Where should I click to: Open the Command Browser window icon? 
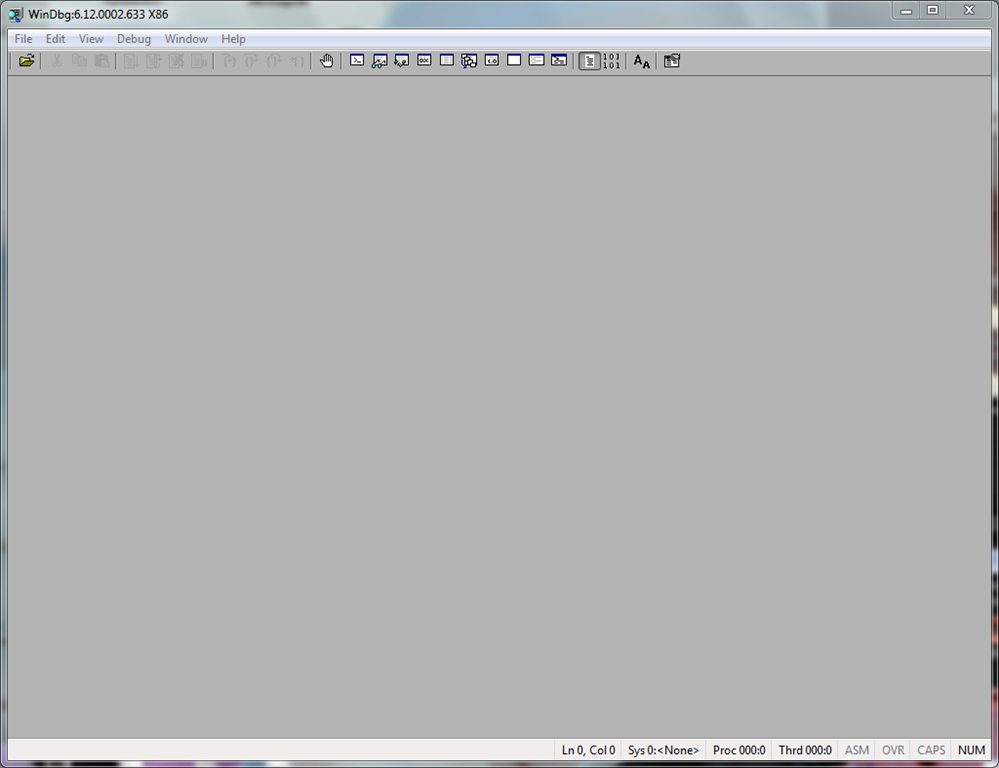coord(559,61)
